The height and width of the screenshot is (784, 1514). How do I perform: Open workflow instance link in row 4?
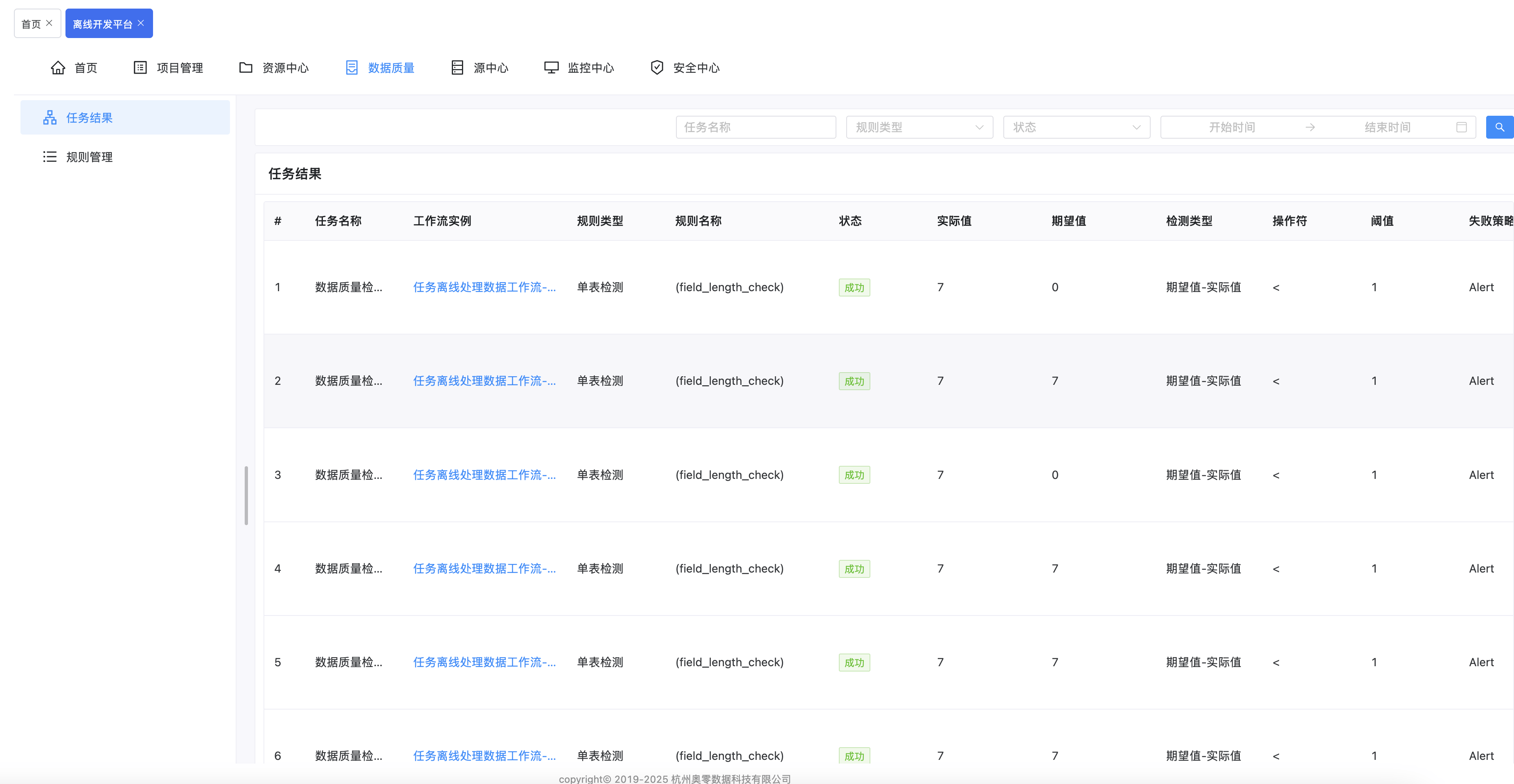tap(484, 568)
